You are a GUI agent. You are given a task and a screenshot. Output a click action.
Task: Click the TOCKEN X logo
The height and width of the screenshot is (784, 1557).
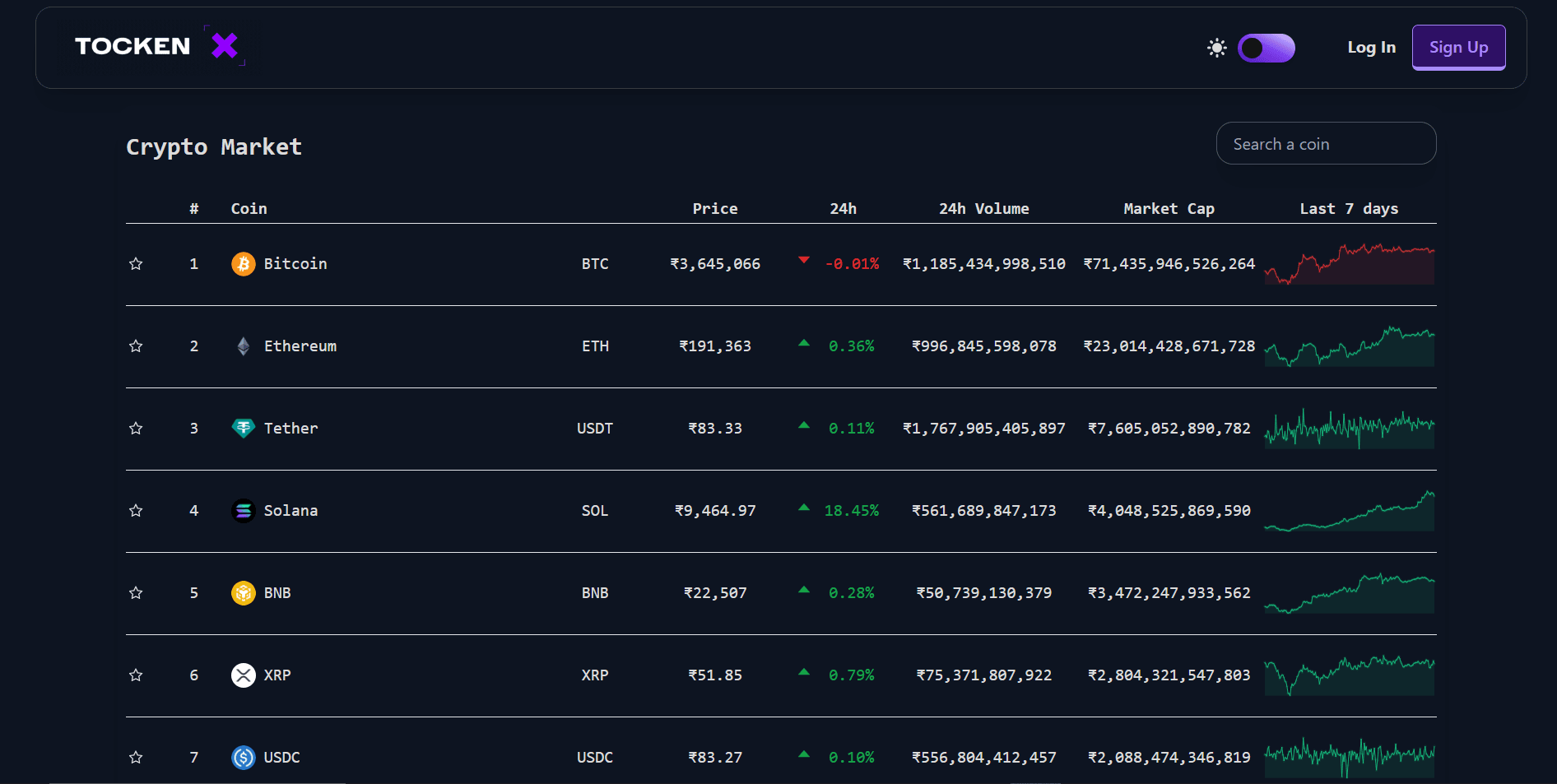157,46
